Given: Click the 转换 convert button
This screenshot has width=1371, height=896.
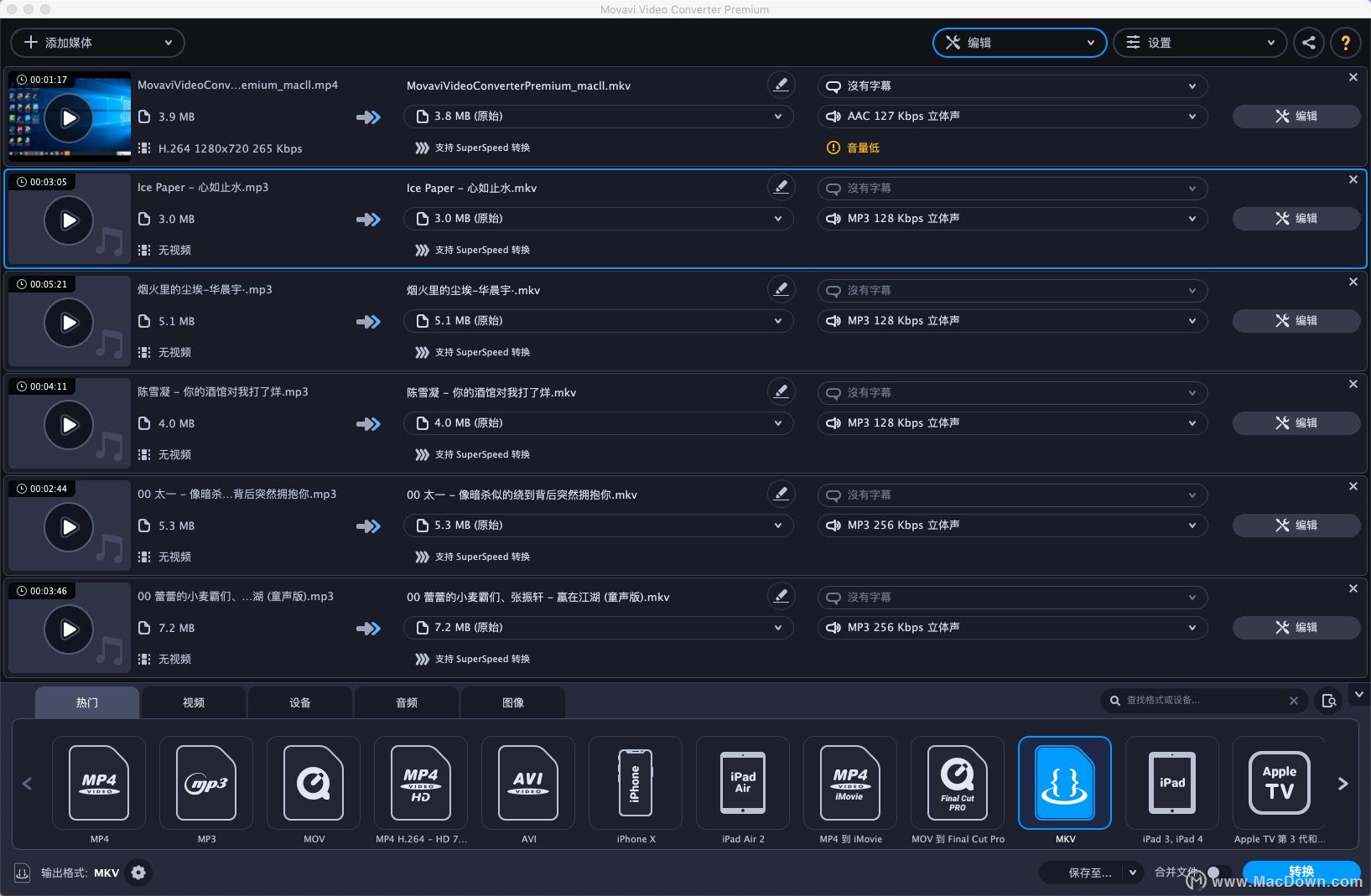Looking at the screenshot, I should pos(1301,873).
